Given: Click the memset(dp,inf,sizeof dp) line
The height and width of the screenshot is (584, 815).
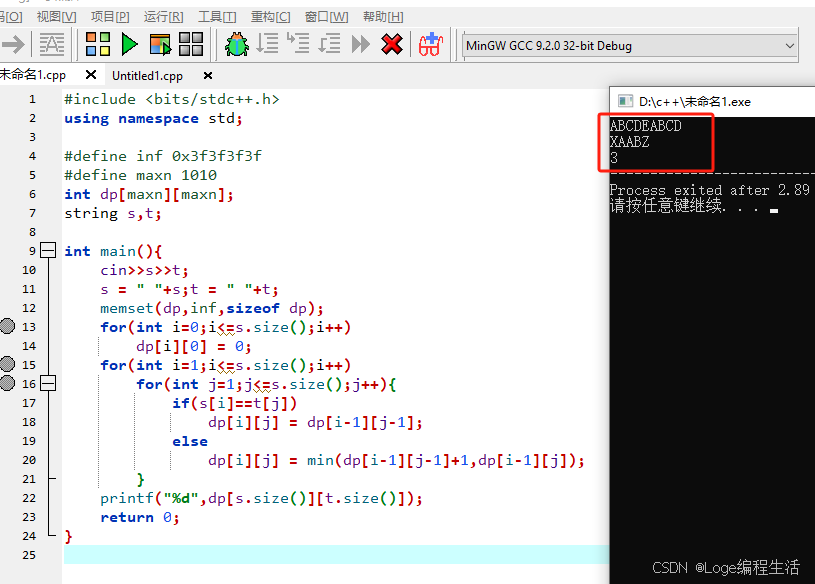Looking at the screenshot, I should click(x=212, y=308).
